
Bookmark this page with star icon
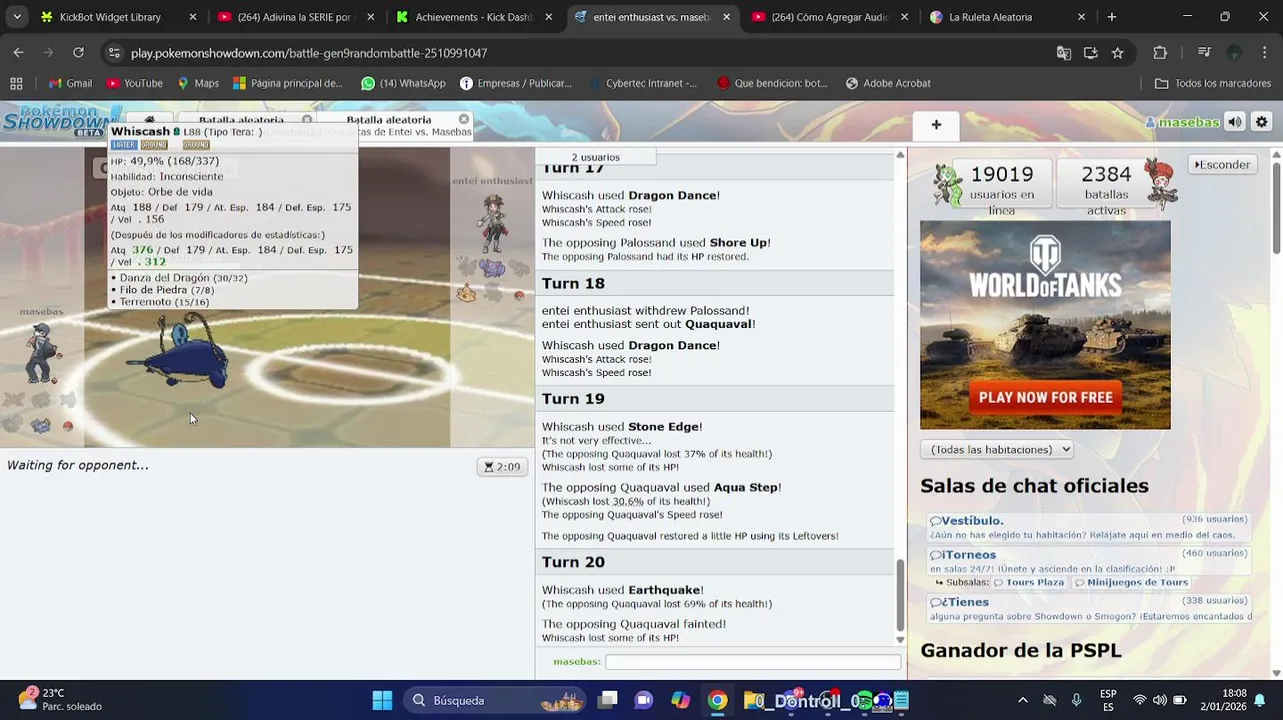click(x=1118, y=53)
